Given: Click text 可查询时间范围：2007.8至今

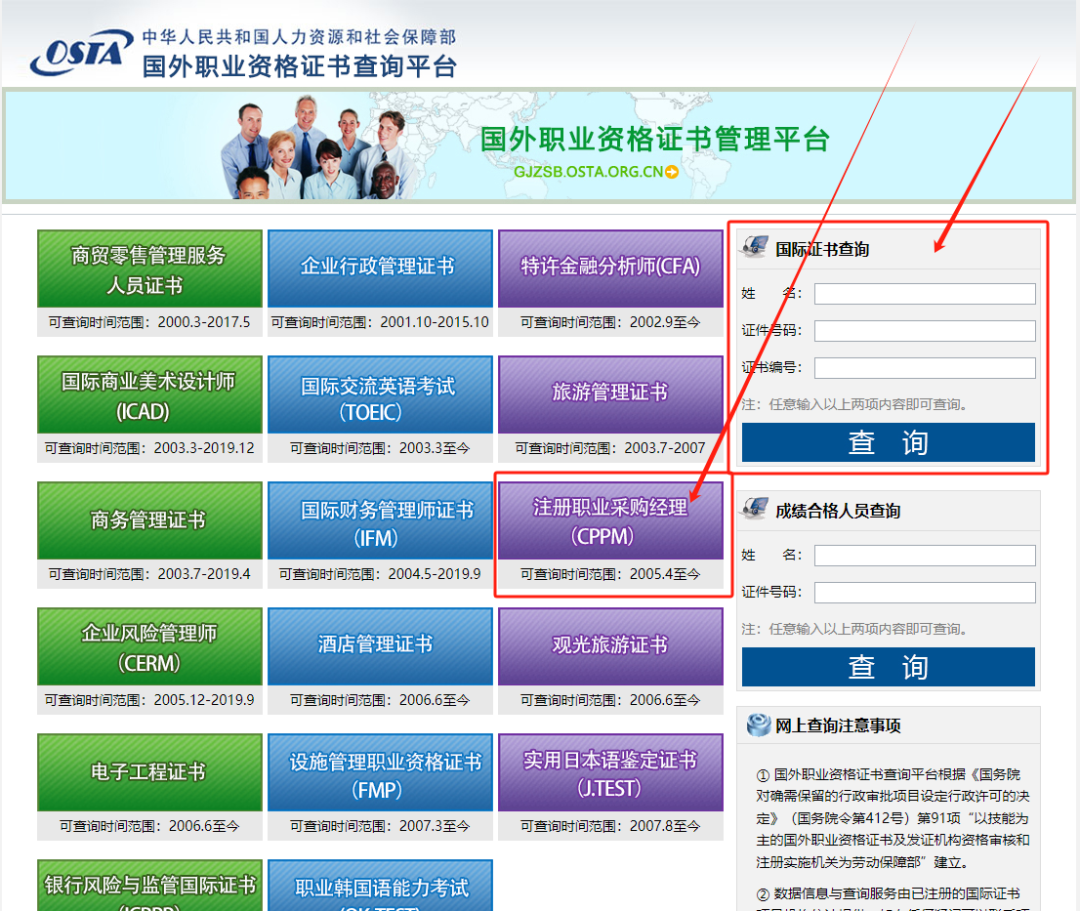Looking at the screenshot, I should tap(610, 826).
